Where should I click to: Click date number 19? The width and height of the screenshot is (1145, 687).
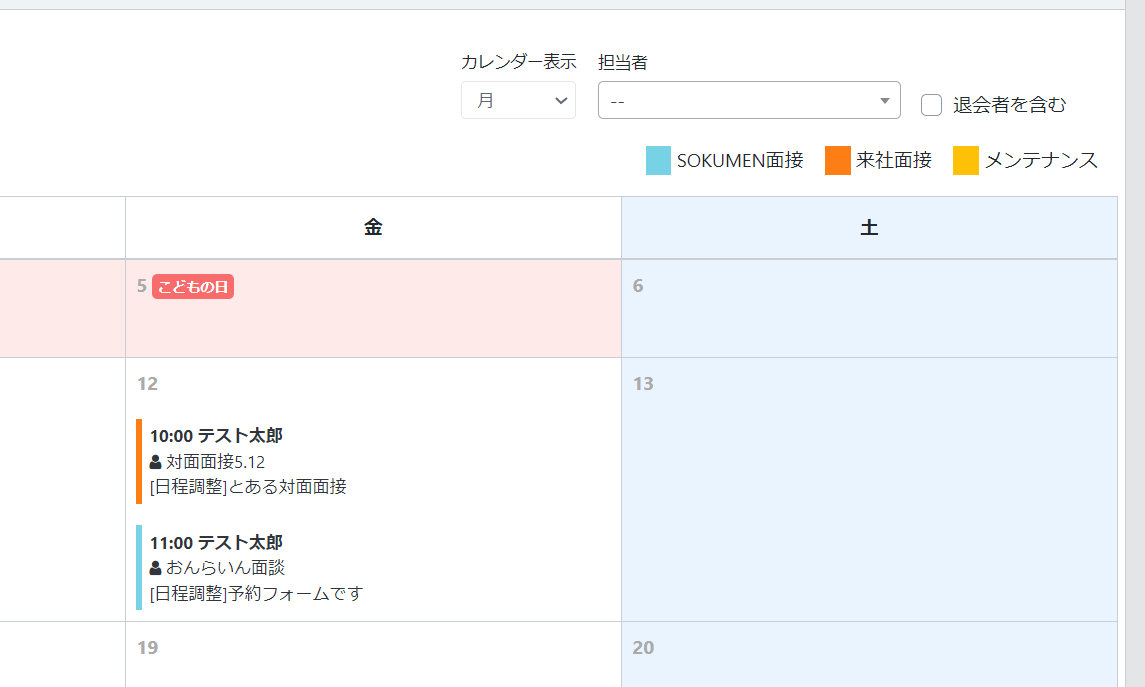click(x=148, y=648)
